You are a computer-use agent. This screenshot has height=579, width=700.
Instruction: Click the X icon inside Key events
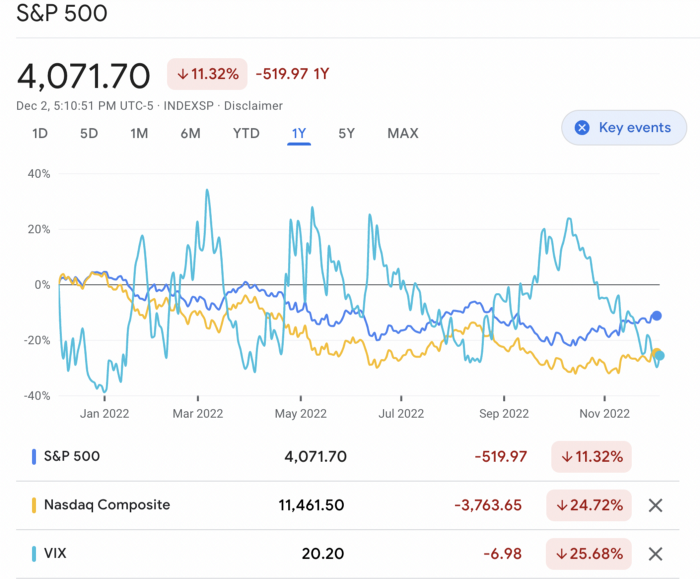click(582, 128)
